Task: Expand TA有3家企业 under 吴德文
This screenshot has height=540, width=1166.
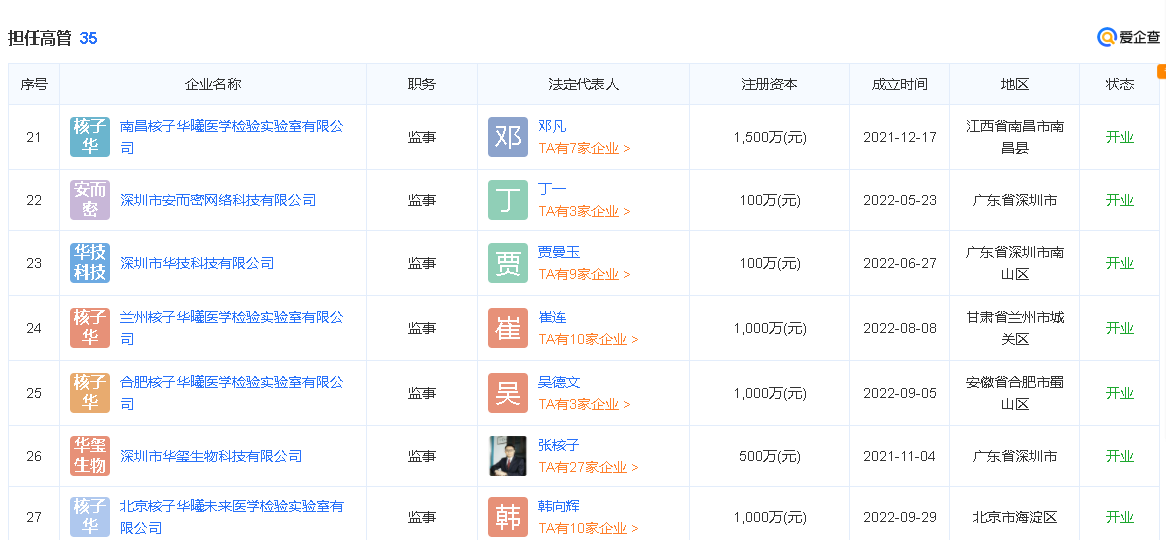Action: (584, 404)
